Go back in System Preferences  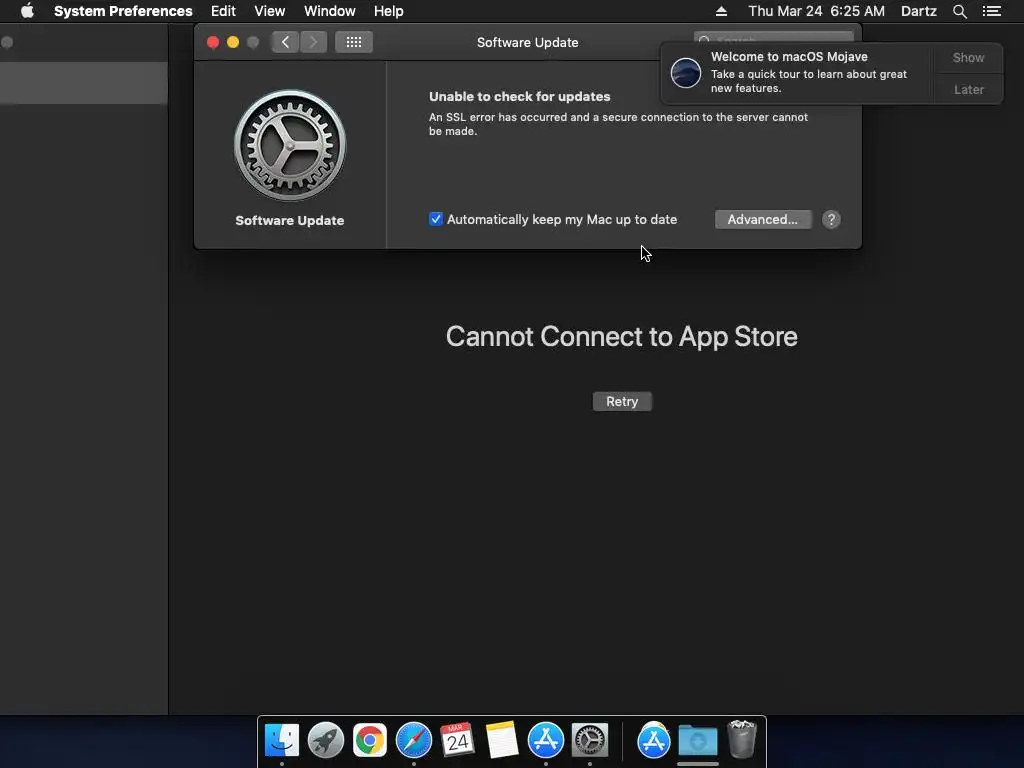(x=285, y=42)
